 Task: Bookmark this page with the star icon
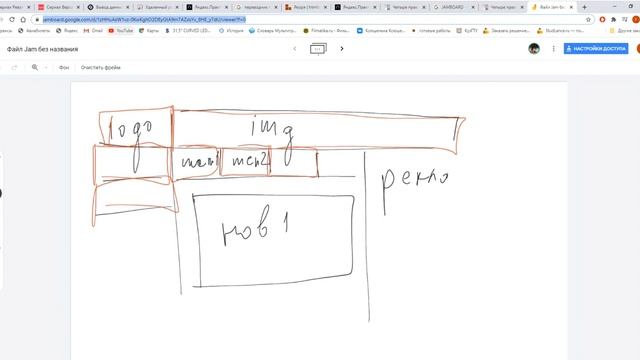point(588,20)
